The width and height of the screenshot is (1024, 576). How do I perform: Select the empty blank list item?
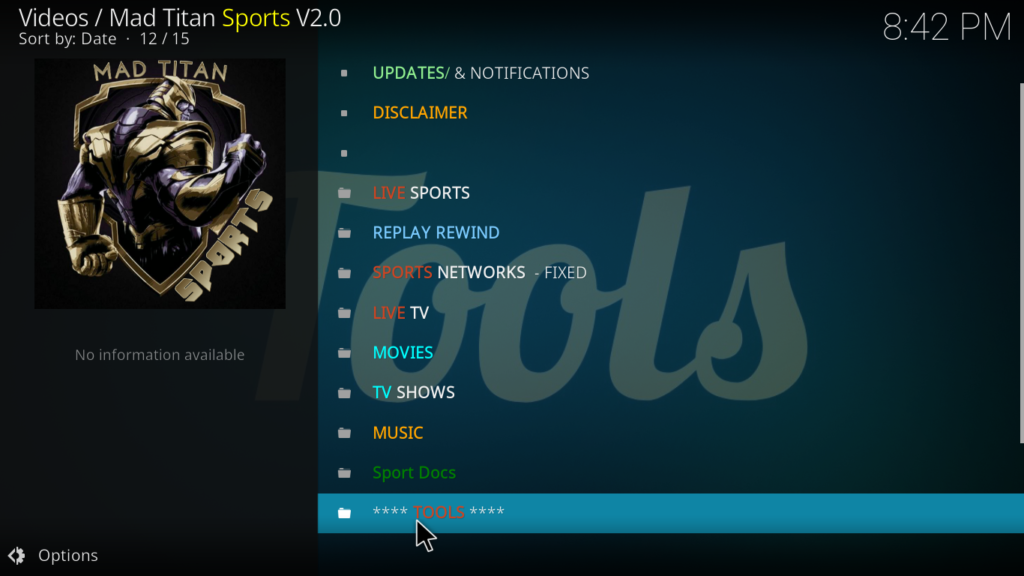point(669,153)
